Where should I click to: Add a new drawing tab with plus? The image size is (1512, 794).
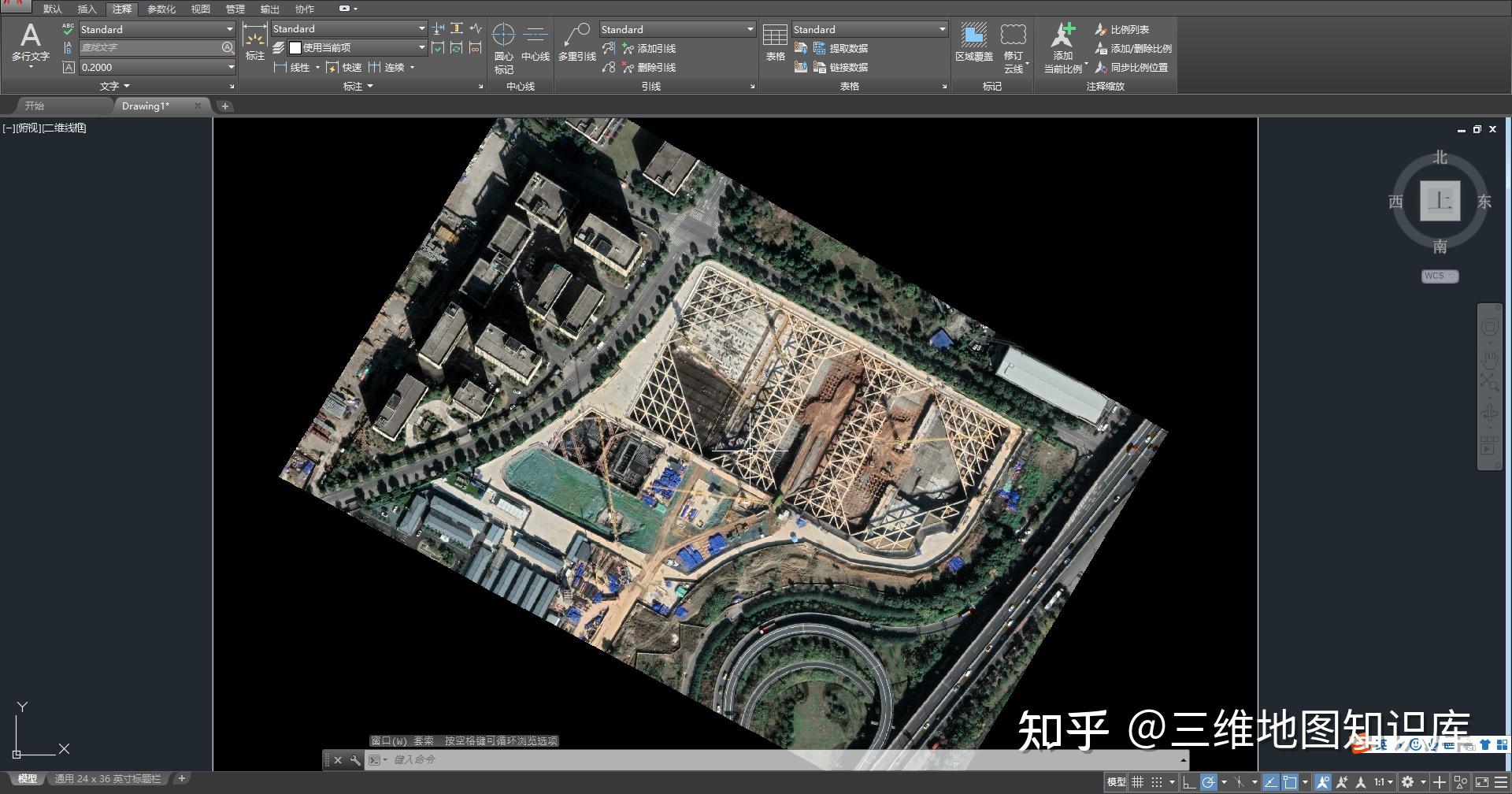pos(225,106)
